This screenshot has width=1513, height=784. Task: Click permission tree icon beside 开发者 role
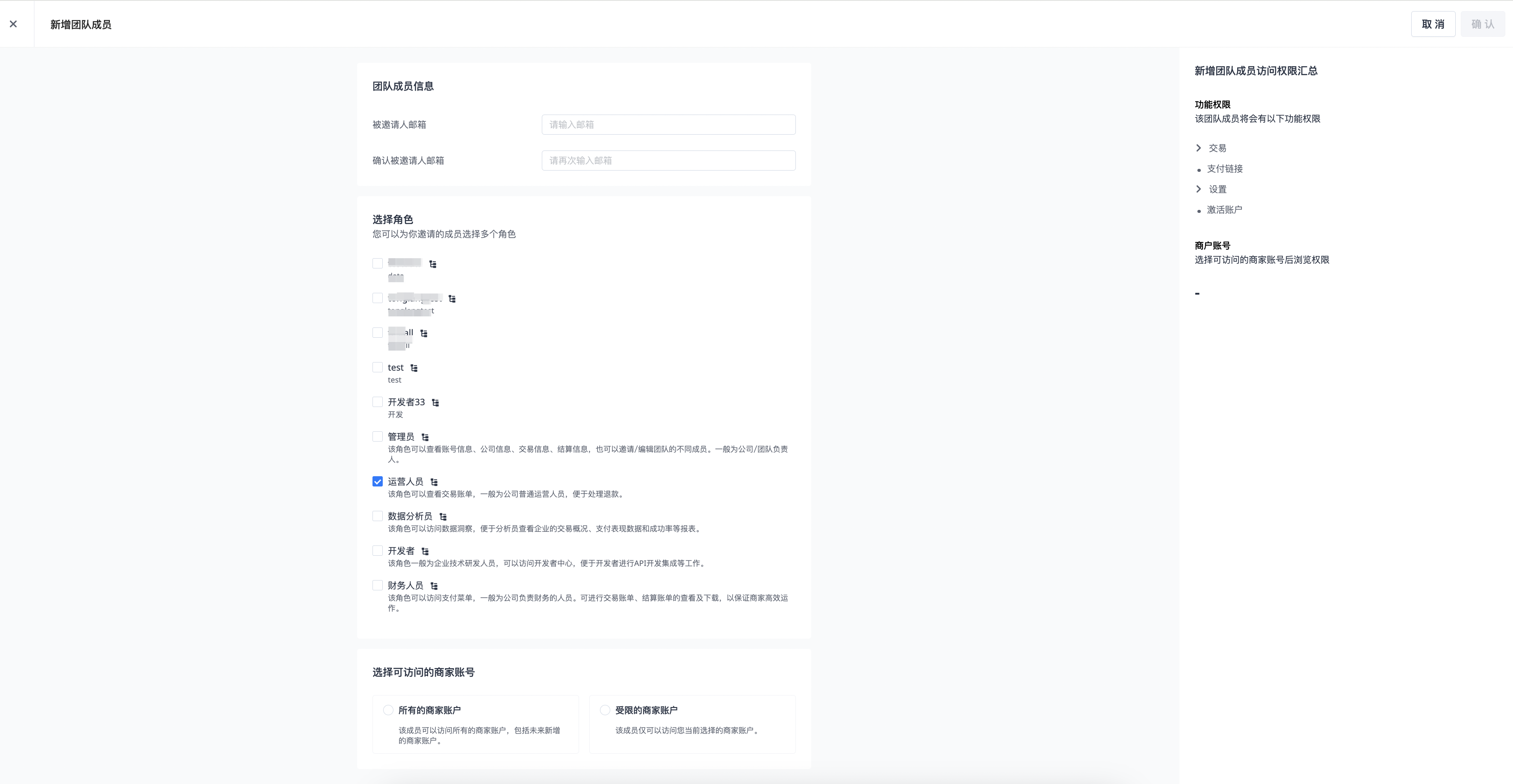[425, 551]
